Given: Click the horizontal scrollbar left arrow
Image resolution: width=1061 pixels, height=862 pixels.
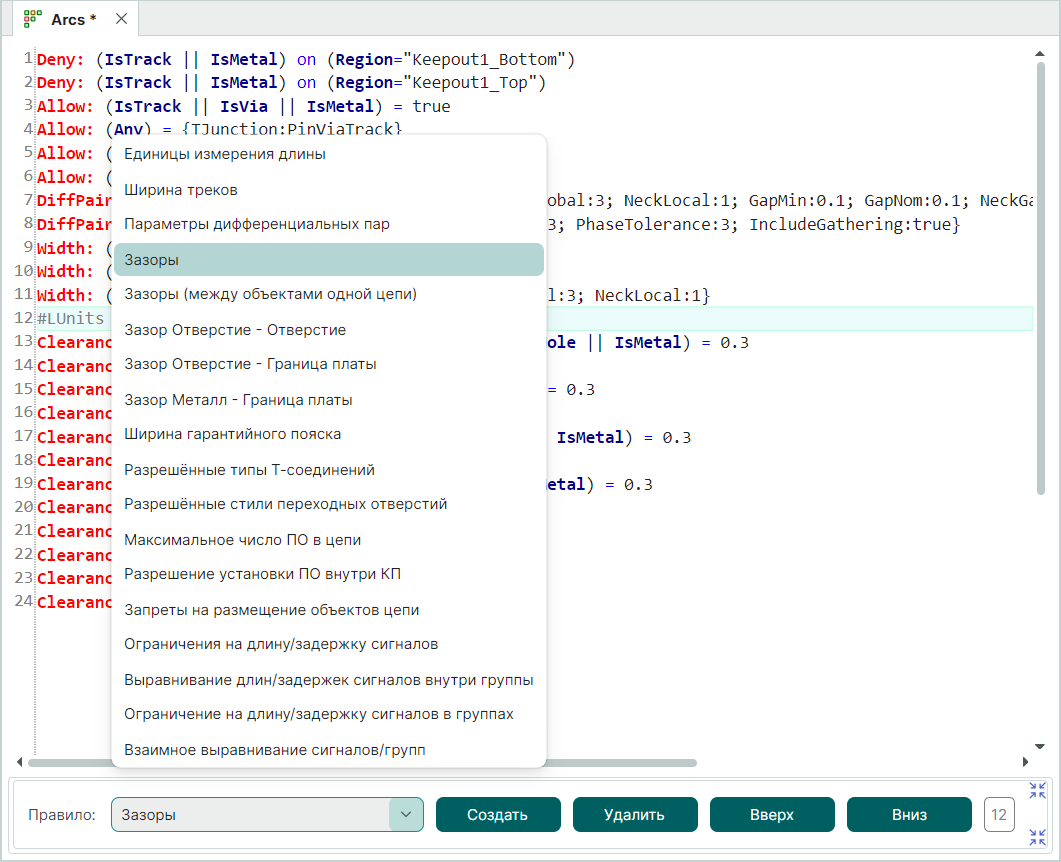Looking at the screenshot, I should (x=20, y=762).
